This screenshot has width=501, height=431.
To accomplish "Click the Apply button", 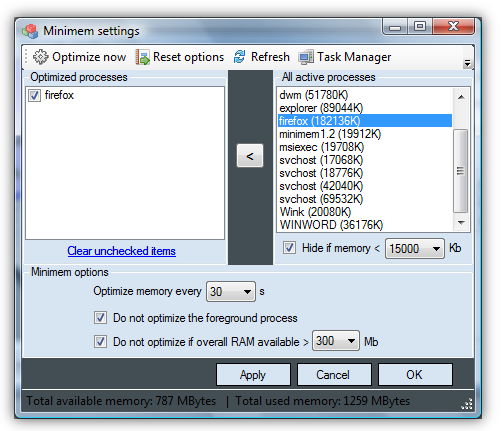I will tap(253, 375).
